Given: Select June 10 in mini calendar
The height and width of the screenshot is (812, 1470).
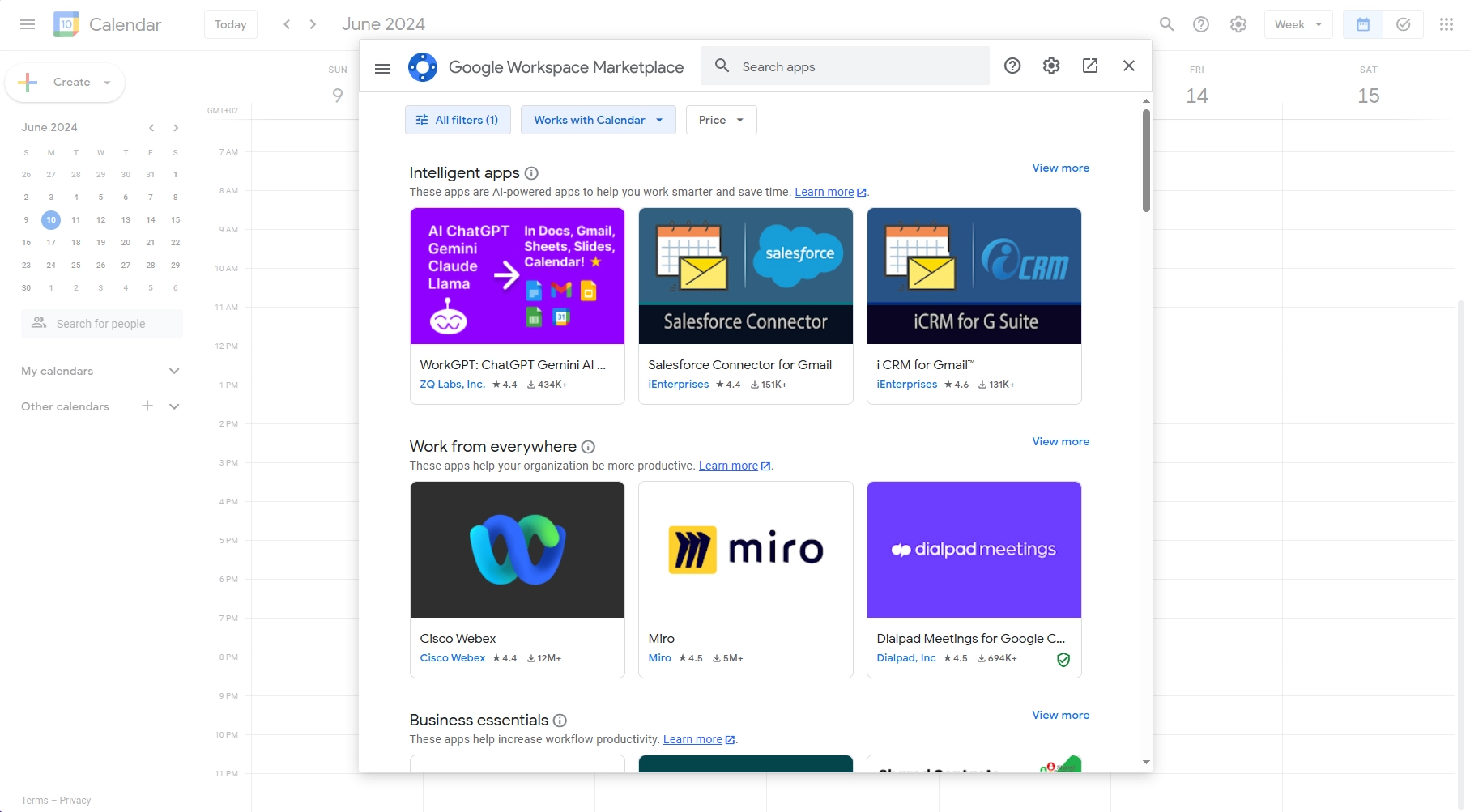Looking at the screenshot, I should (x=51, y=220).
